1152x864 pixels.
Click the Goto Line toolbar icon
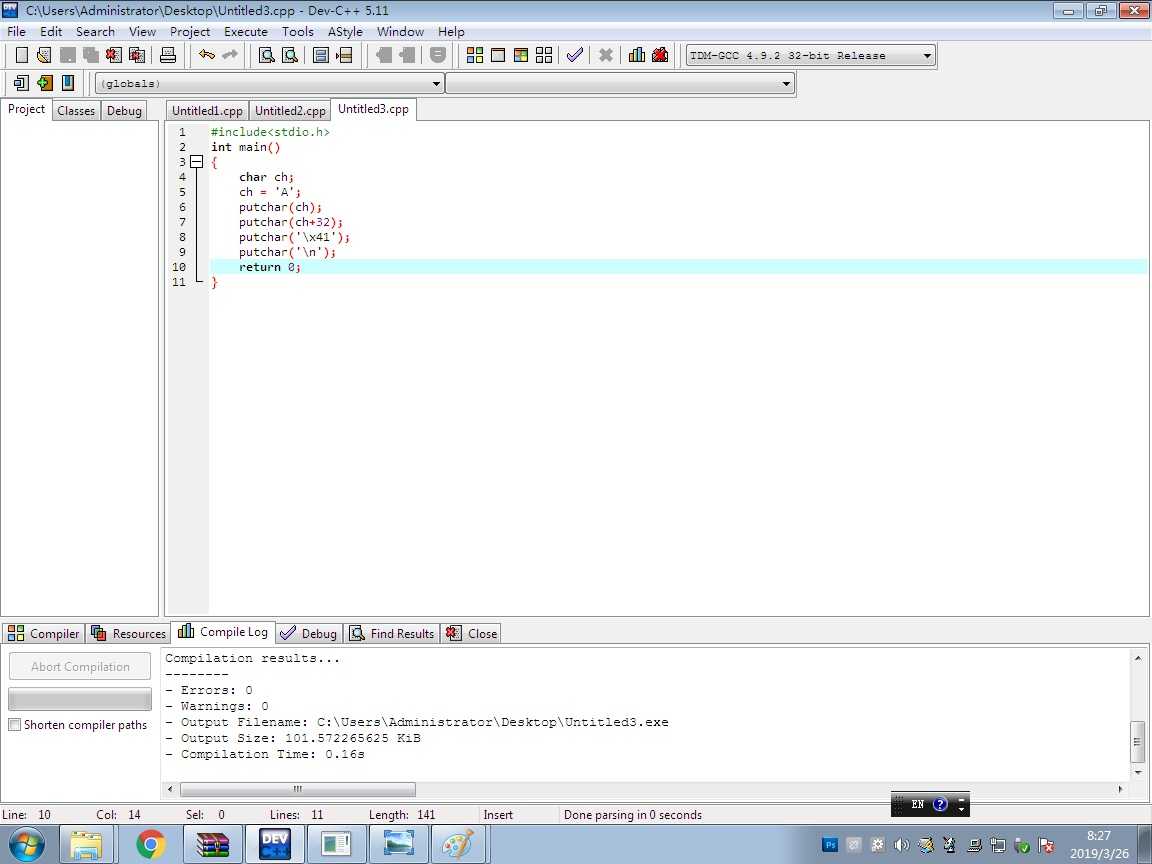[x=345, y=55]
